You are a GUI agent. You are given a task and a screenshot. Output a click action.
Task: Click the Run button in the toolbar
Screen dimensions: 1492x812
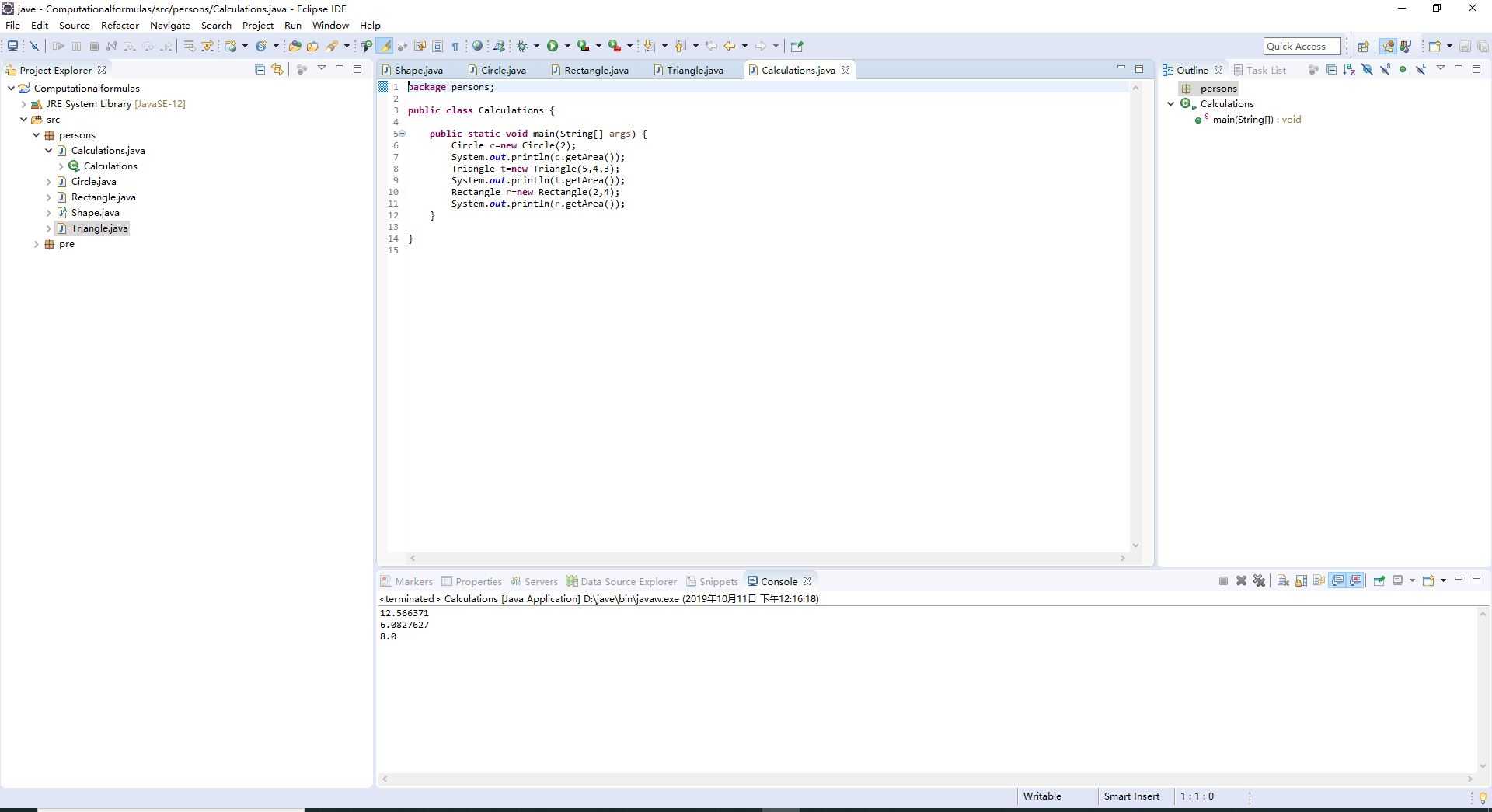click(x=553, y=46)
